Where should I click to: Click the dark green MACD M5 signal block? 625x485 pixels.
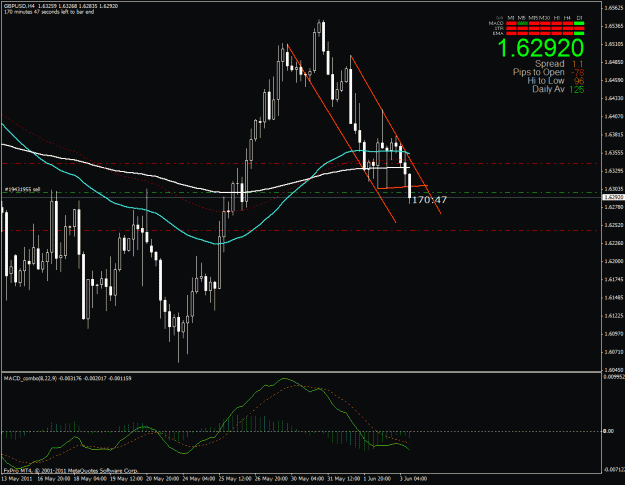[x=523, y=23]
